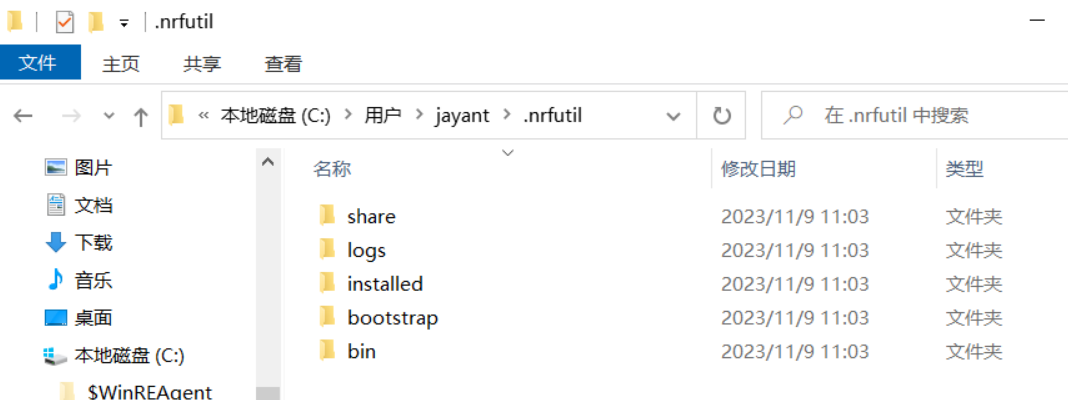Go up one level with the up arrow
The image size is (1068, 400).
(x=140, y=117)
